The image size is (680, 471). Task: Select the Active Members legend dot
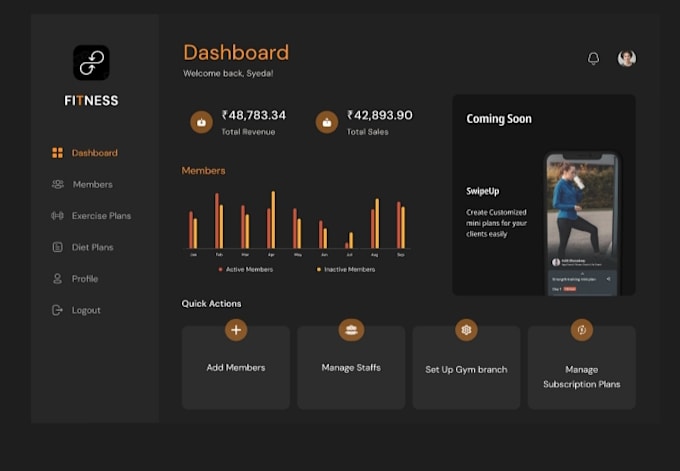220,269
